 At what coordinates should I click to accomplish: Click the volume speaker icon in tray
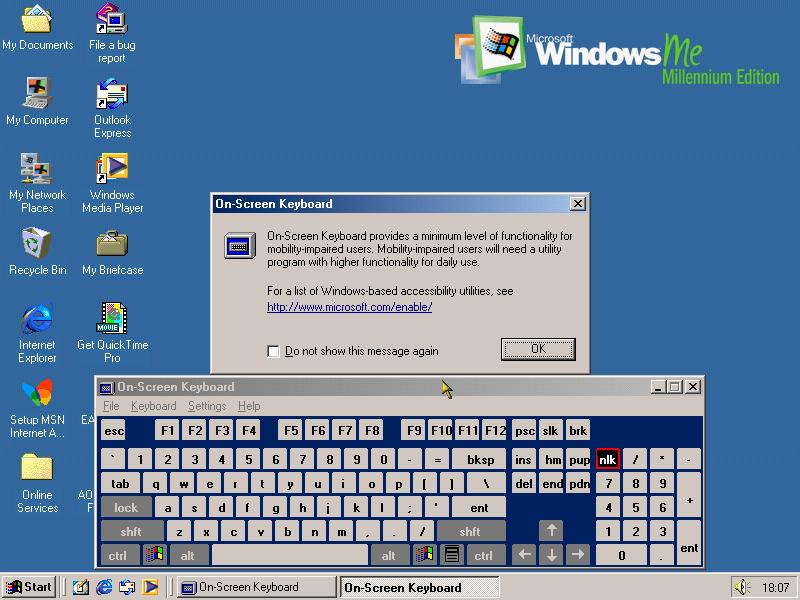(x=741, y=587)
